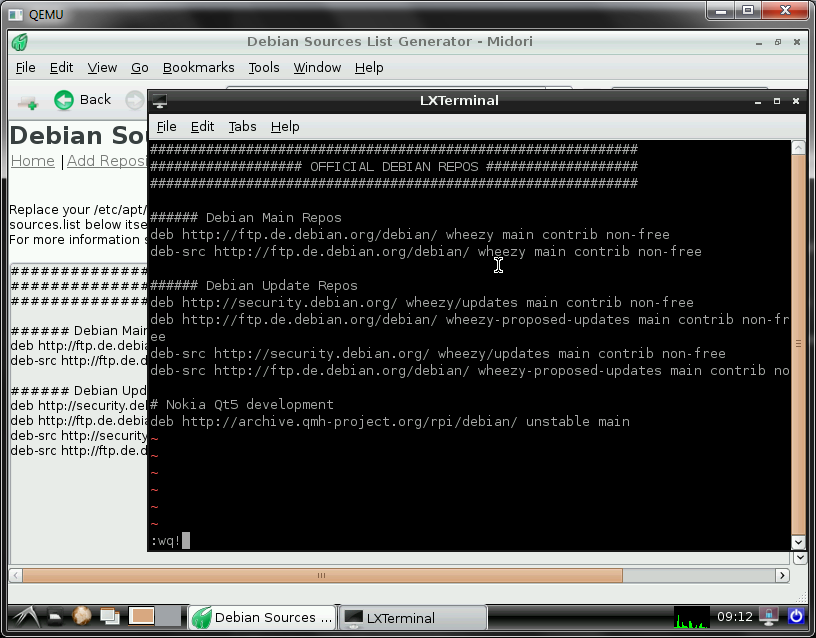Click 'deb-src http://ftp.de.debian.org/debian/ wheezy main' terminal line
This screenshot has width=816, height=638.
(x=426, y=251)
